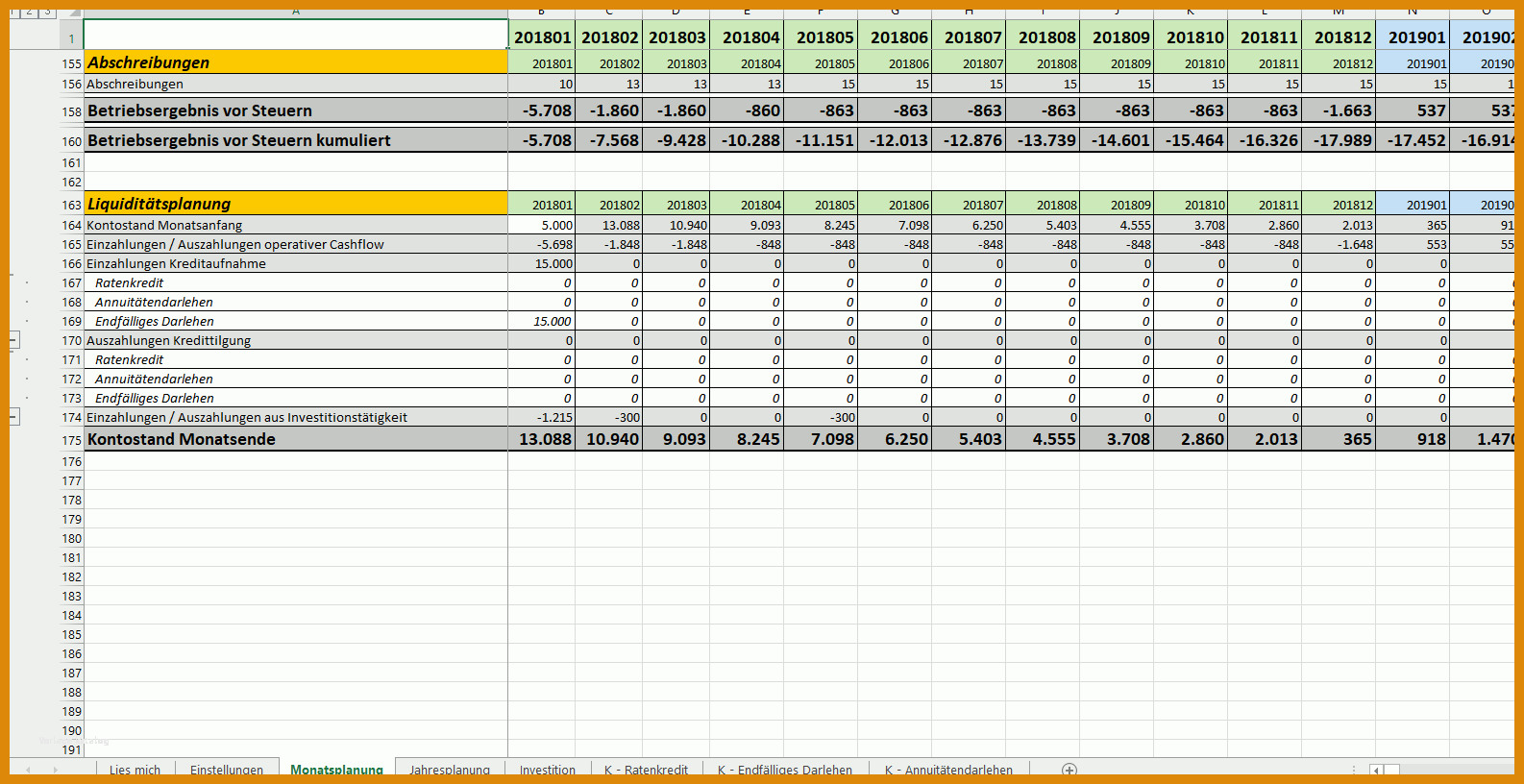Viewport: 1524px width, 784px height.
Task: Click the Einzahlungen / Auszahlungen operativer Cashflow label
Action: 235,244
